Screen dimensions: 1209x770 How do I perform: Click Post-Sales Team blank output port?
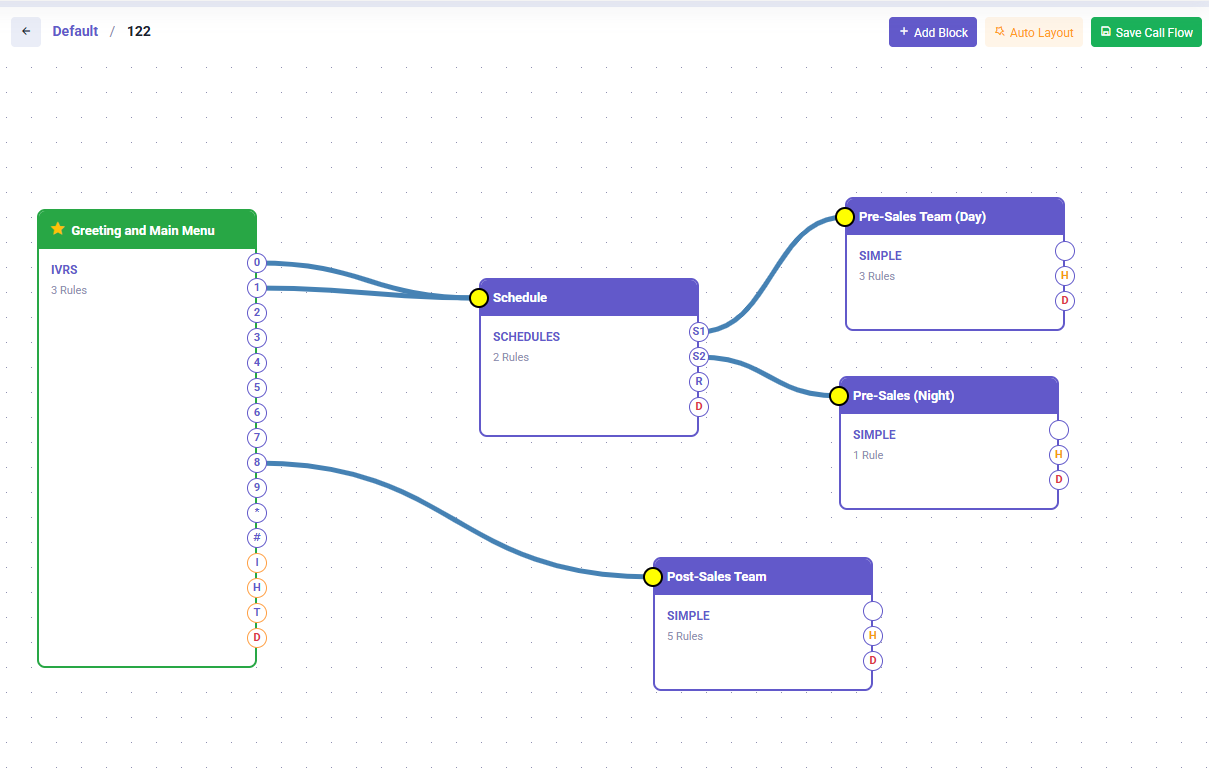(x=873, y=611)
